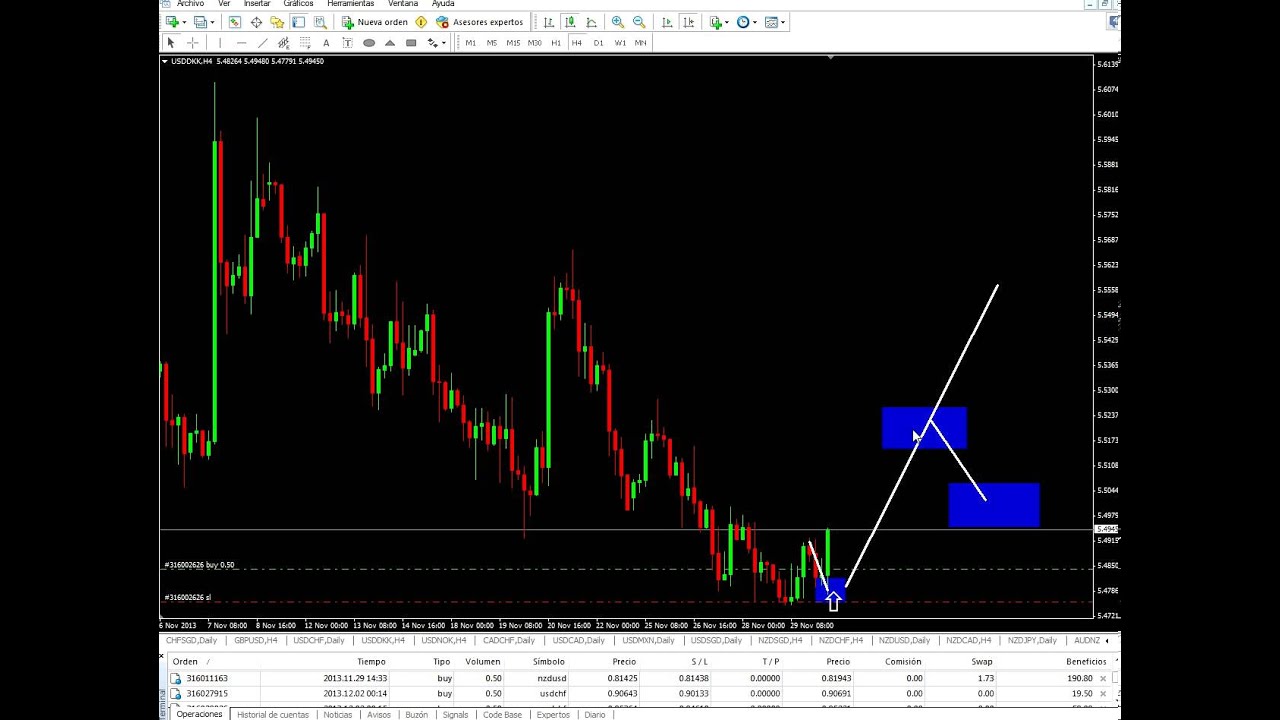Image resolution: width=1280 pixels, height=720 pixels.
Task: Select the Trendline drawing tool
Action: point(262,43)
